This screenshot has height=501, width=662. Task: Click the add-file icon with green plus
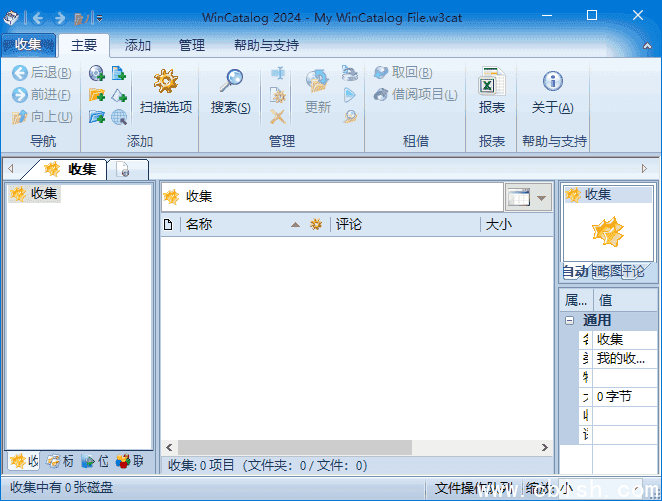pyautogui.click(x=119, y=73)
